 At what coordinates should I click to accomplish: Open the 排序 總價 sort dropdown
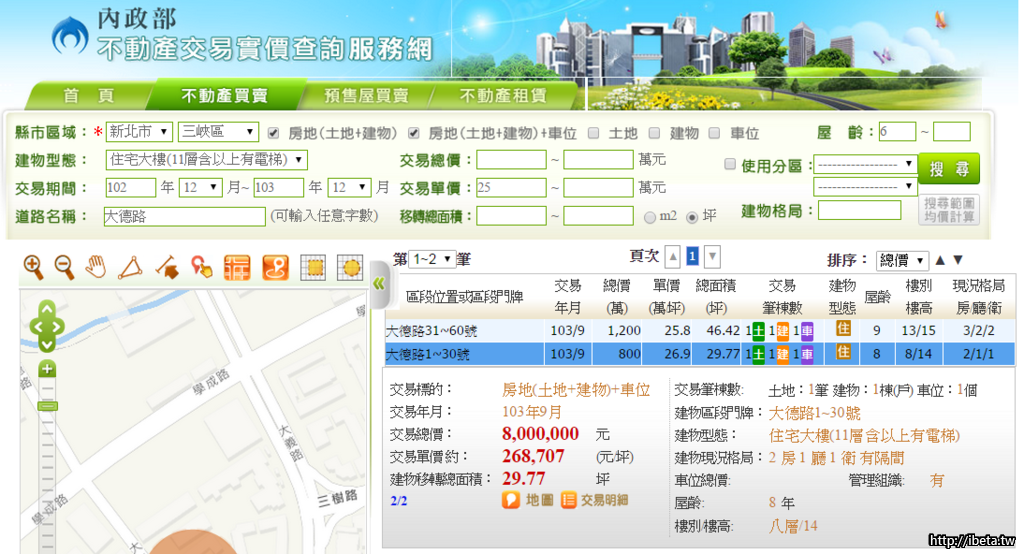(x=902, y=260)
